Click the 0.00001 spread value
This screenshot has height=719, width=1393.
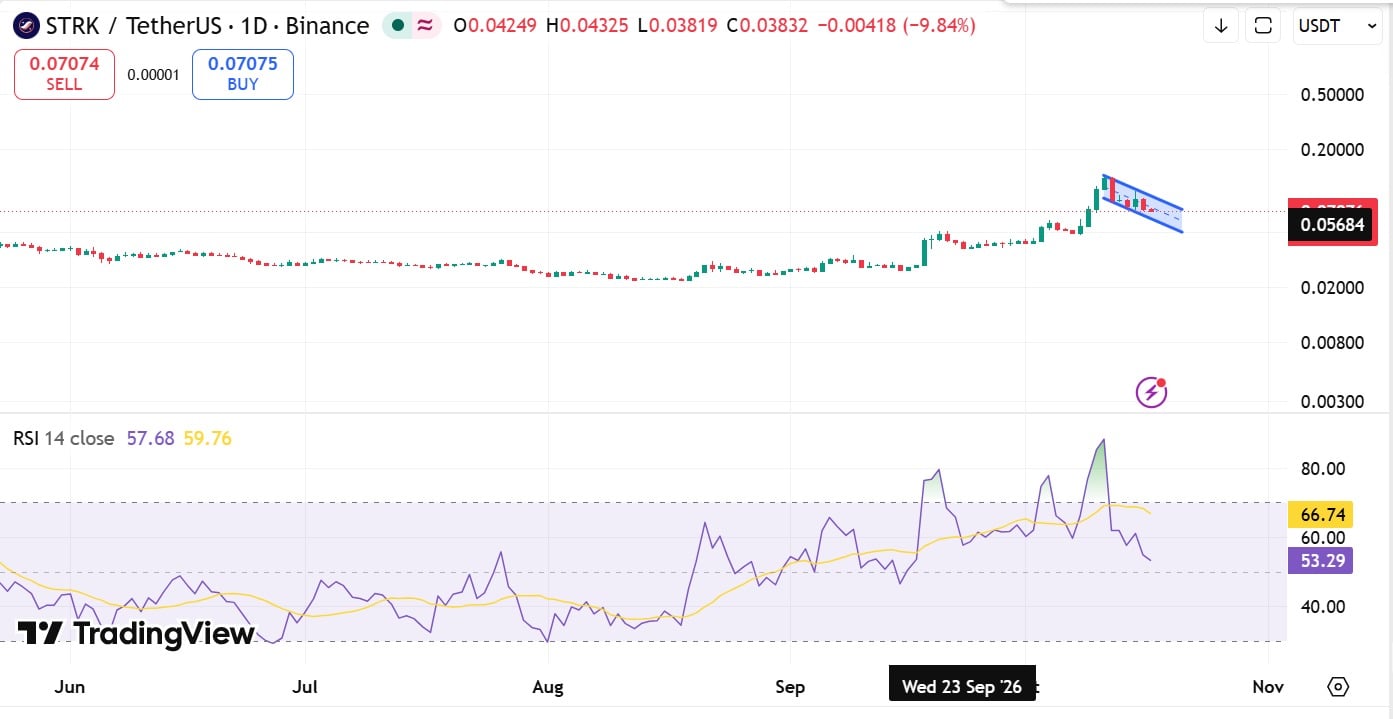(x=153, y=75)
